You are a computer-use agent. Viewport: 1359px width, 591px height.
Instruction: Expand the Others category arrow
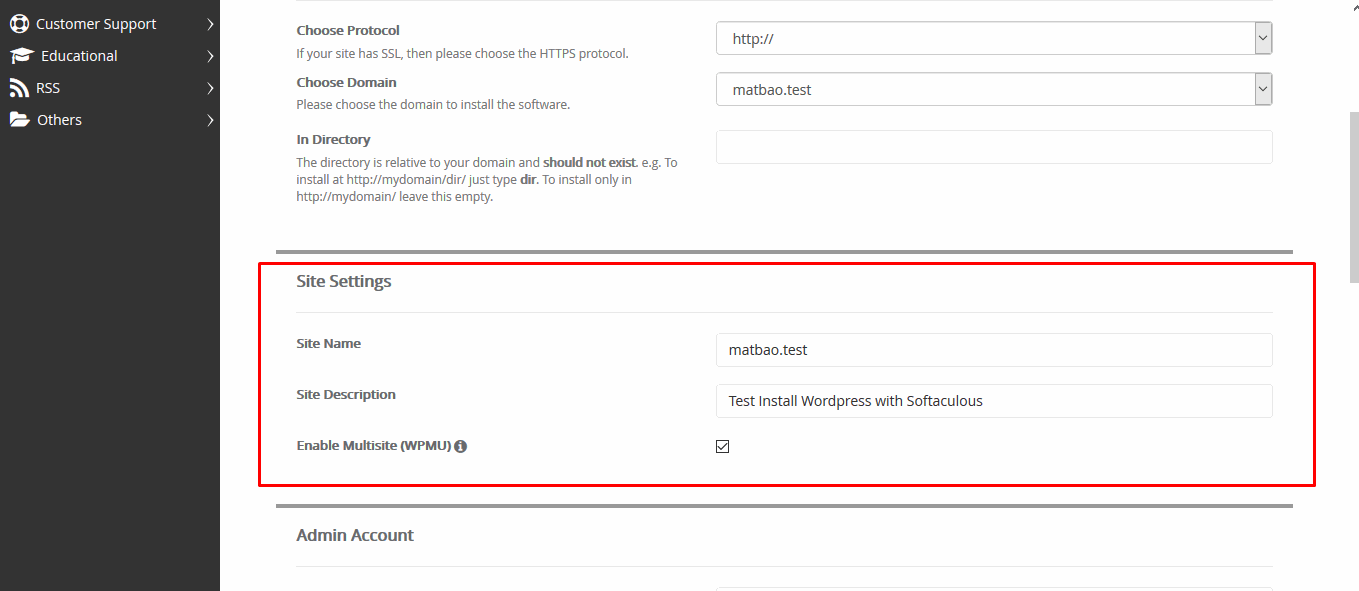click(210, 120)
